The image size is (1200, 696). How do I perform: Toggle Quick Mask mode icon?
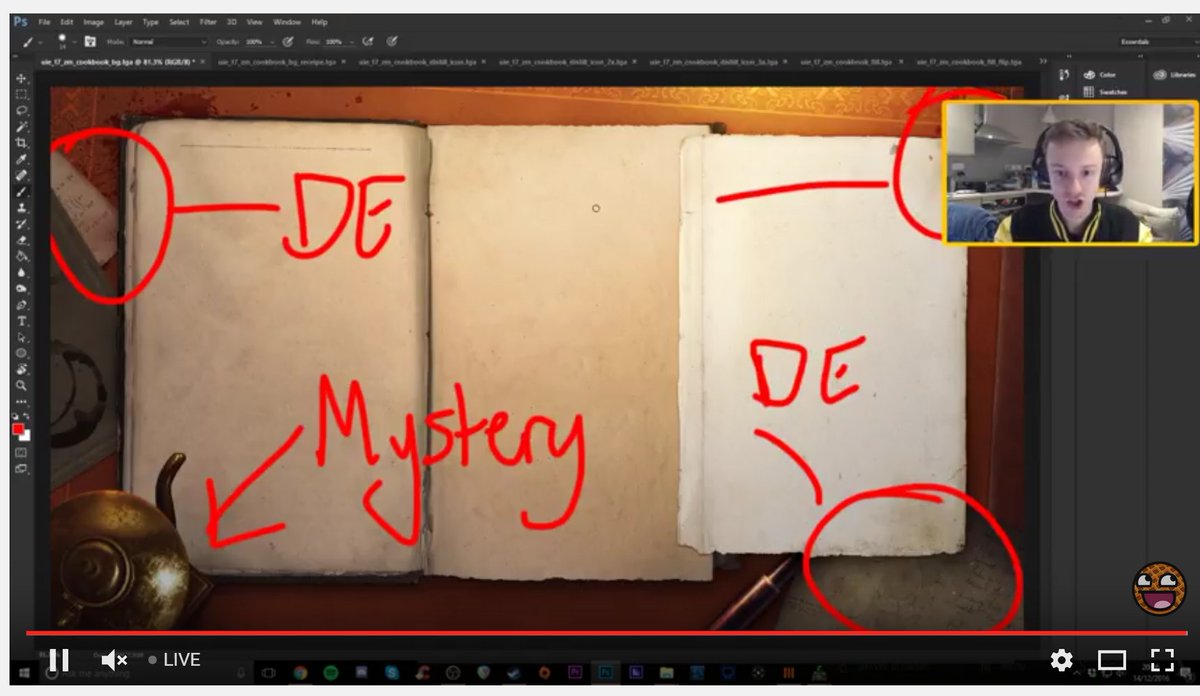pos(22,452)
